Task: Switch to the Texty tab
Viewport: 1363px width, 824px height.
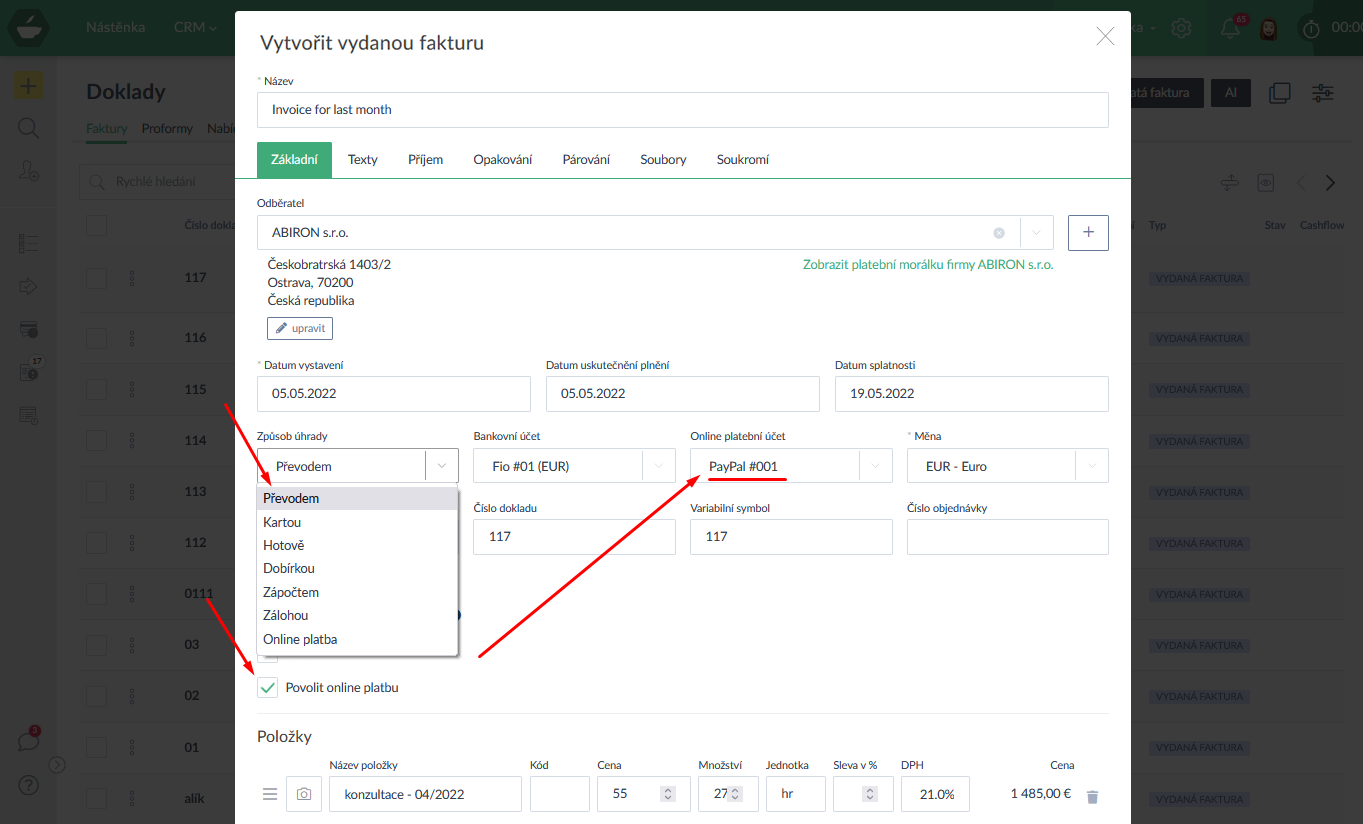Action: point(362,160)
